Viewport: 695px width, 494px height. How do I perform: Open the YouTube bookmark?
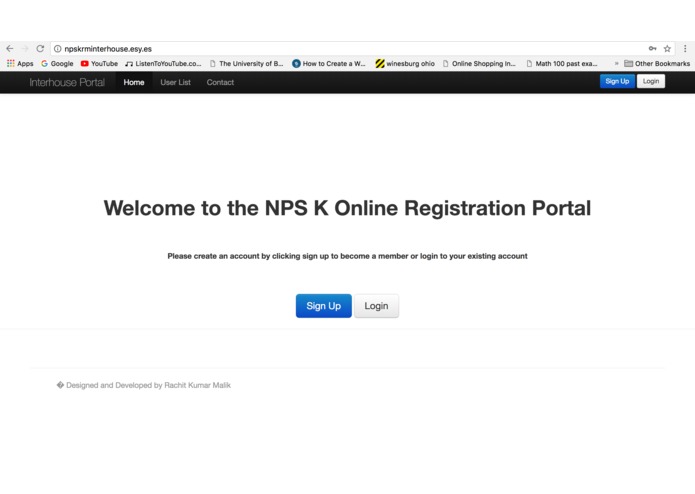pos(99,64)
